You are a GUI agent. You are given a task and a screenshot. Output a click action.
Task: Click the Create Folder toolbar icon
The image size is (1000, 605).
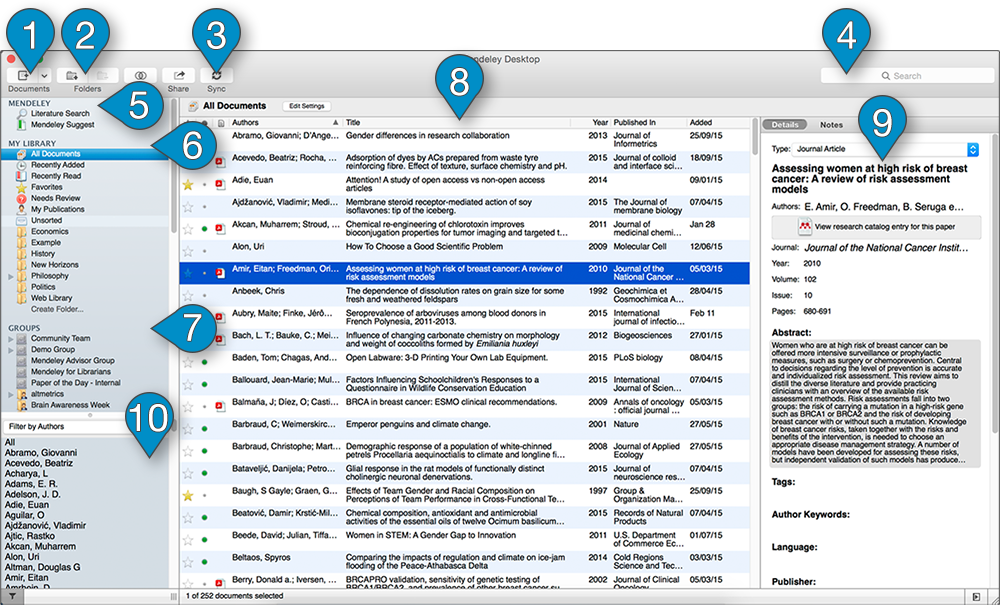pyautogui.click(x=72, y=75)
